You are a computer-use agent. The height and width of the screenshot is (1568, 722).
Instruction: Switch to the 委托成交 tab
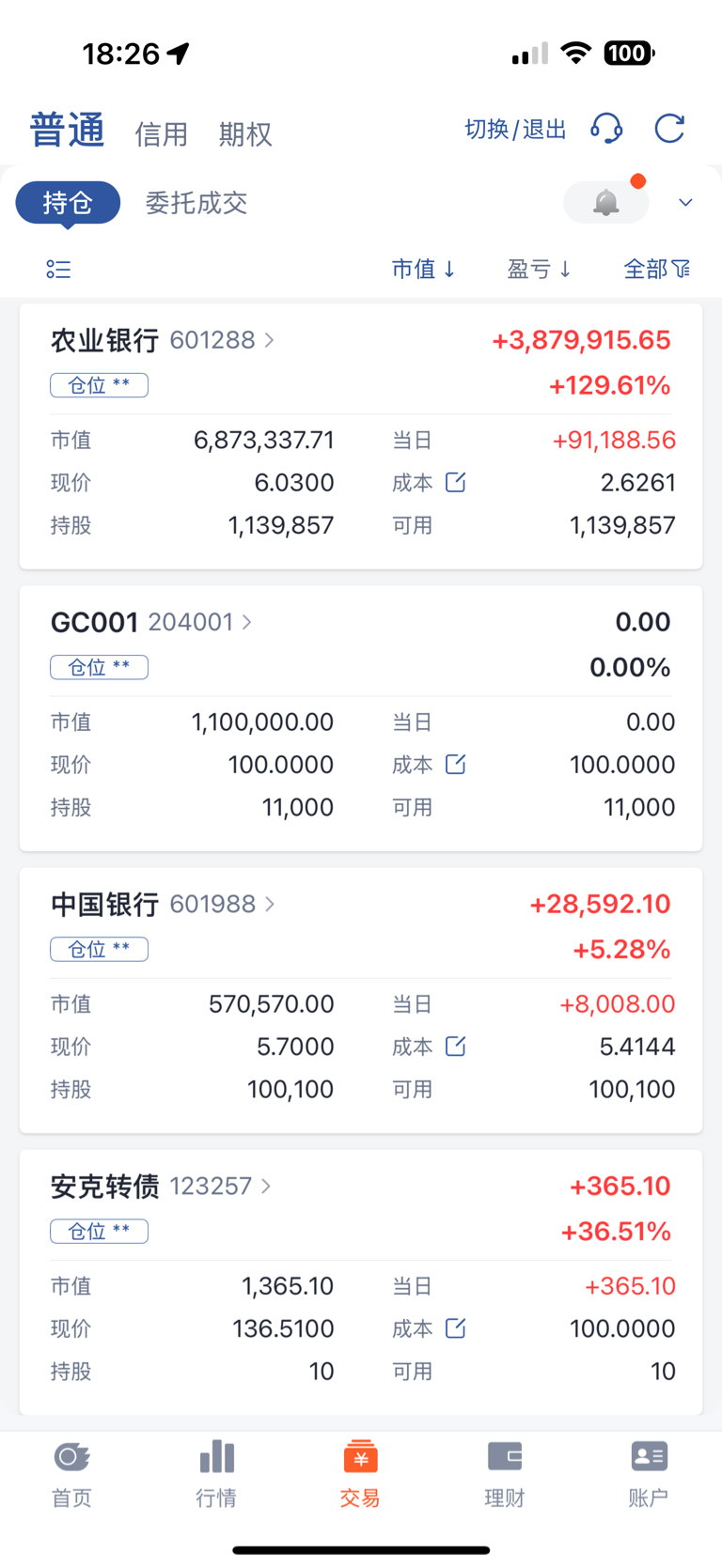(196, 203)
